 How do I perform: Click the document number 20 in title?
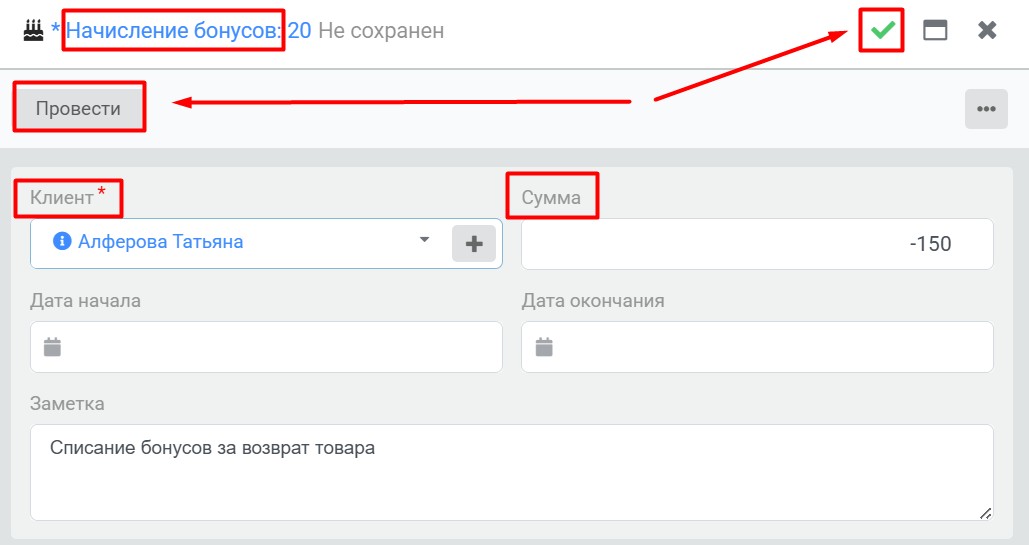click(x=299, y=30)
